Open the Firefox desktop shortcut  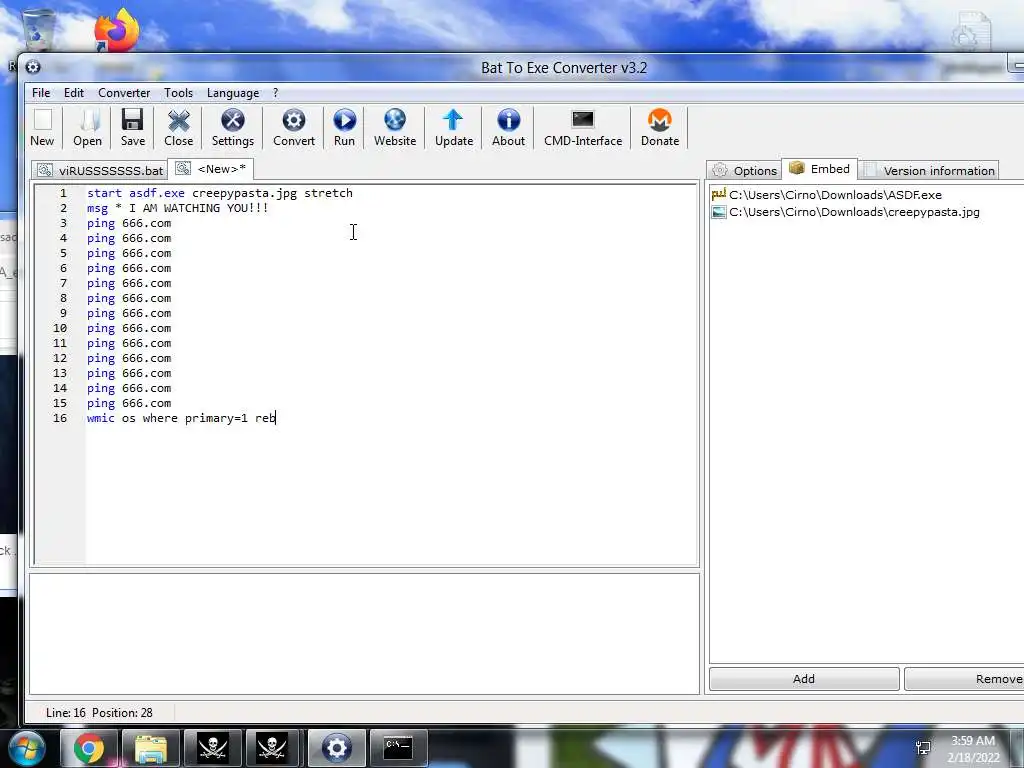pyautogui.click(x=116, y=30)
